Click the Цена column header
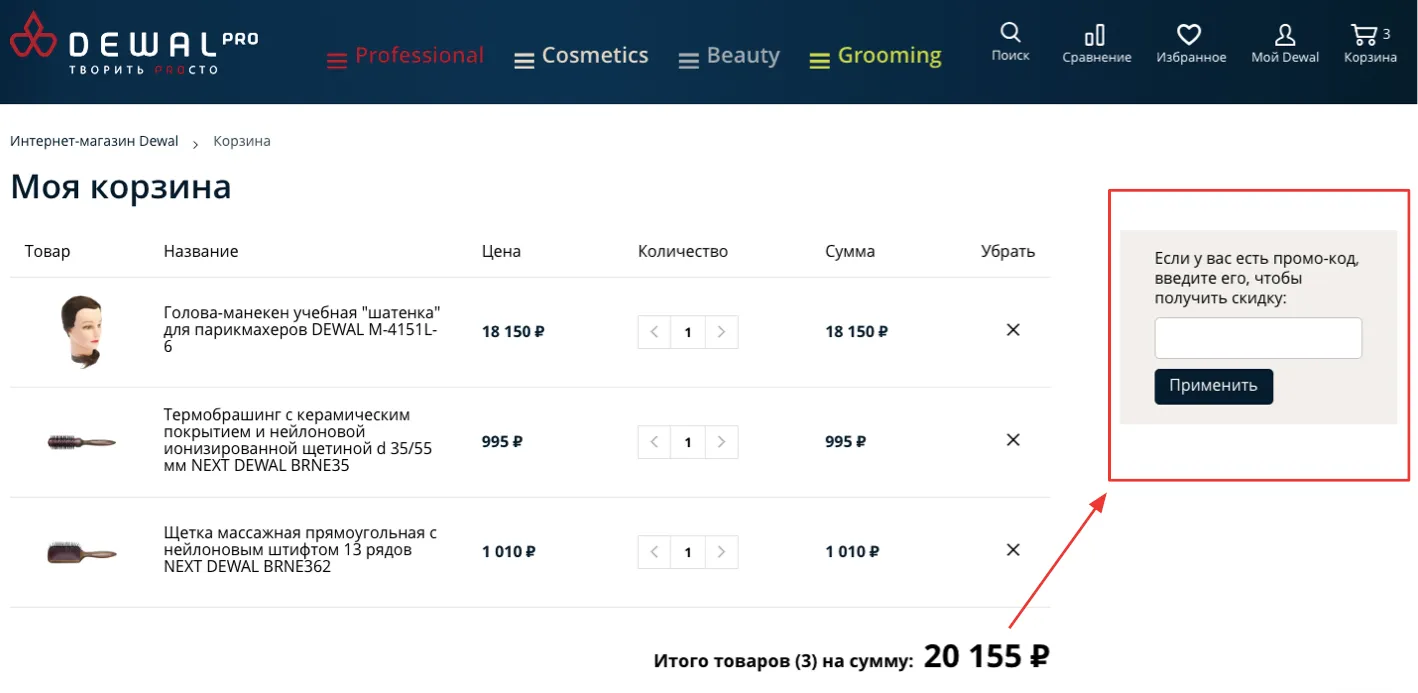The image size is (1418, 693). pos(501,251)
